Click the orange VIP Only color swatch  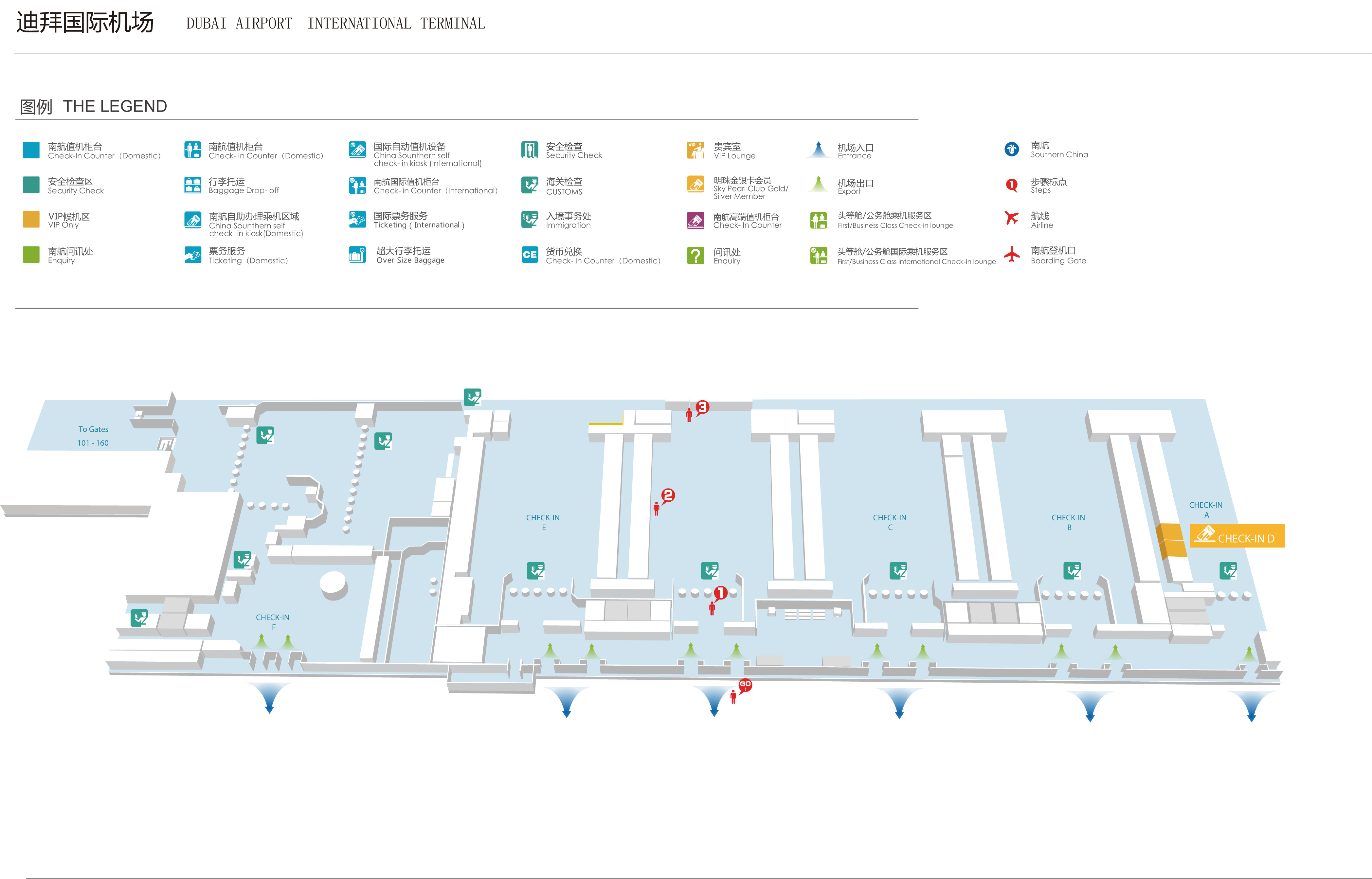point(31,220)
